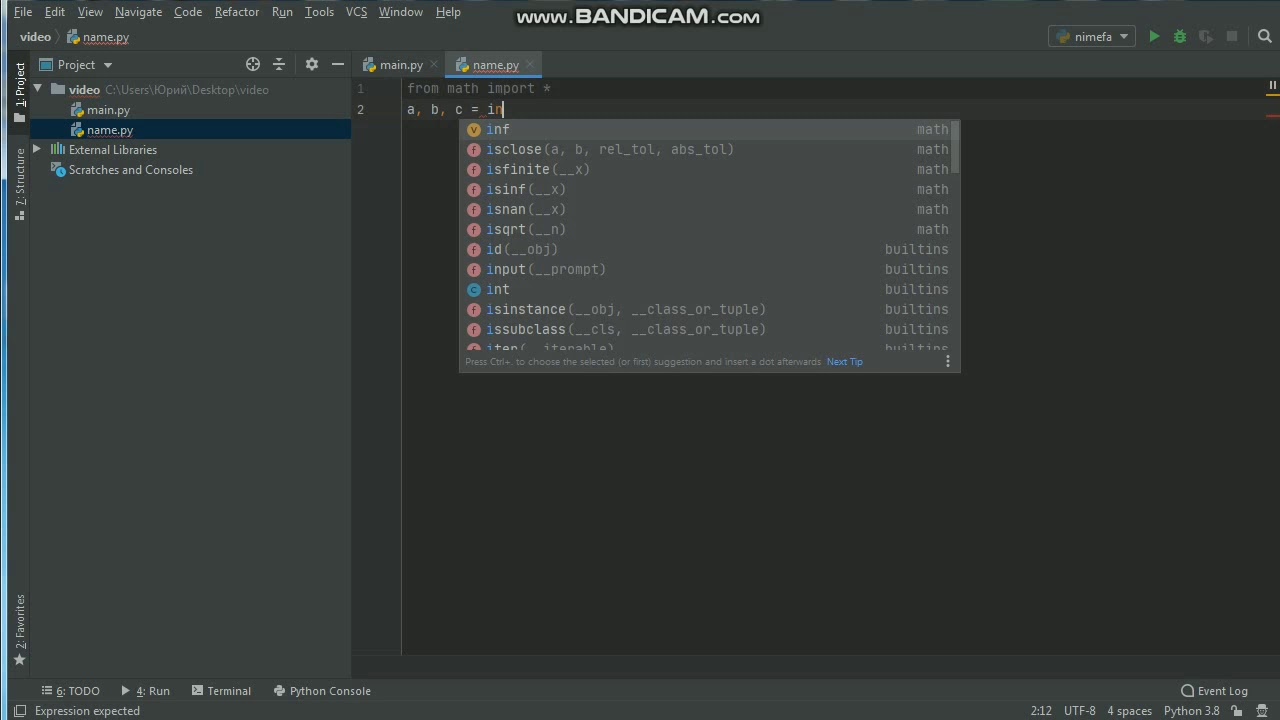Open the Run menu

tap(282, 12)
